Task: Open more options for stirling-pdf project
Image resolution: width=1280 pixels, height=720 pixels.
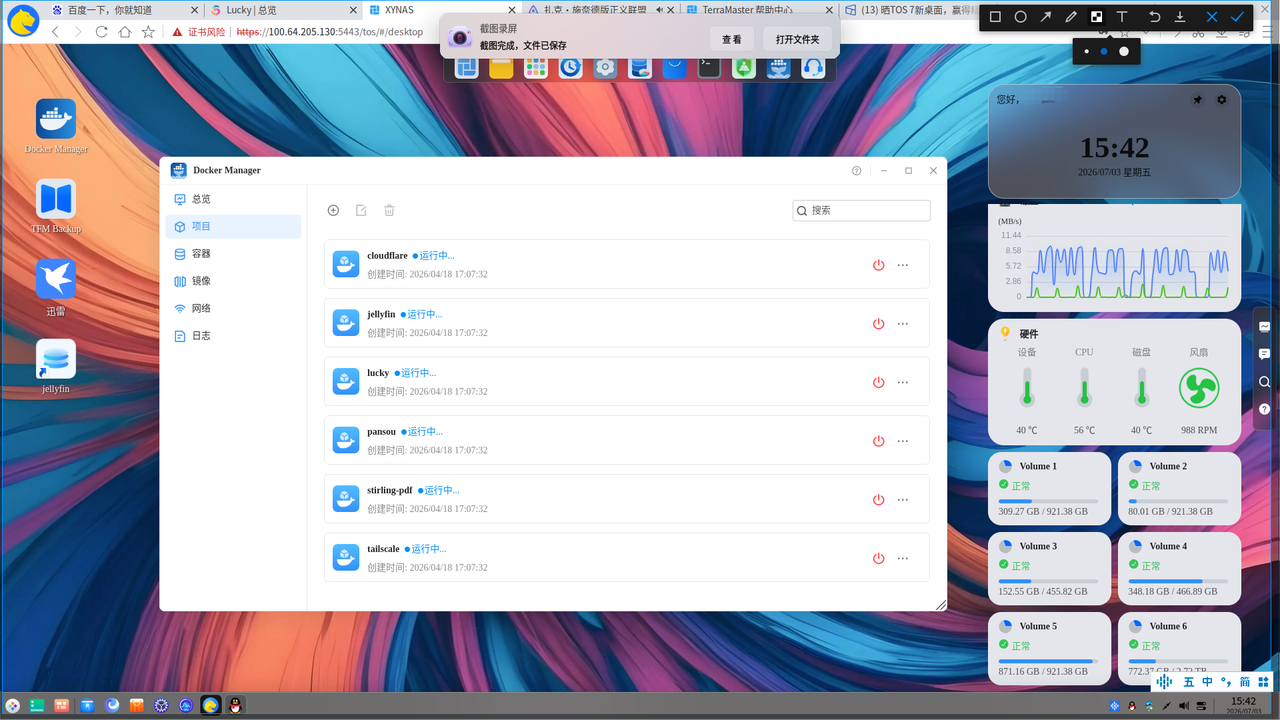Action: tap(903, 500)
